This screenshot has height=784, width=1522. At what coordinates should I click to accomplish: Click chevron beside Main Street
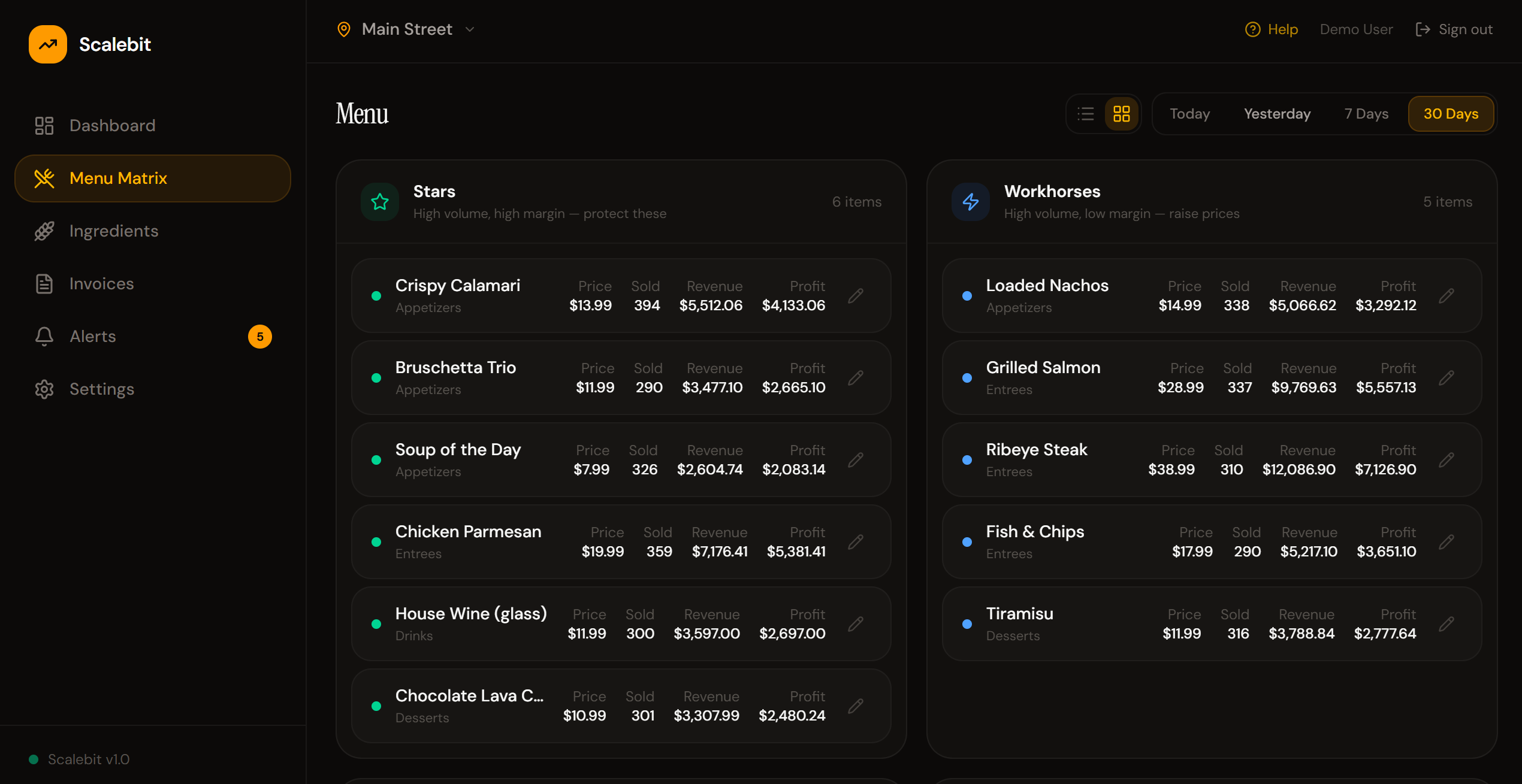(x=470, y=29)
